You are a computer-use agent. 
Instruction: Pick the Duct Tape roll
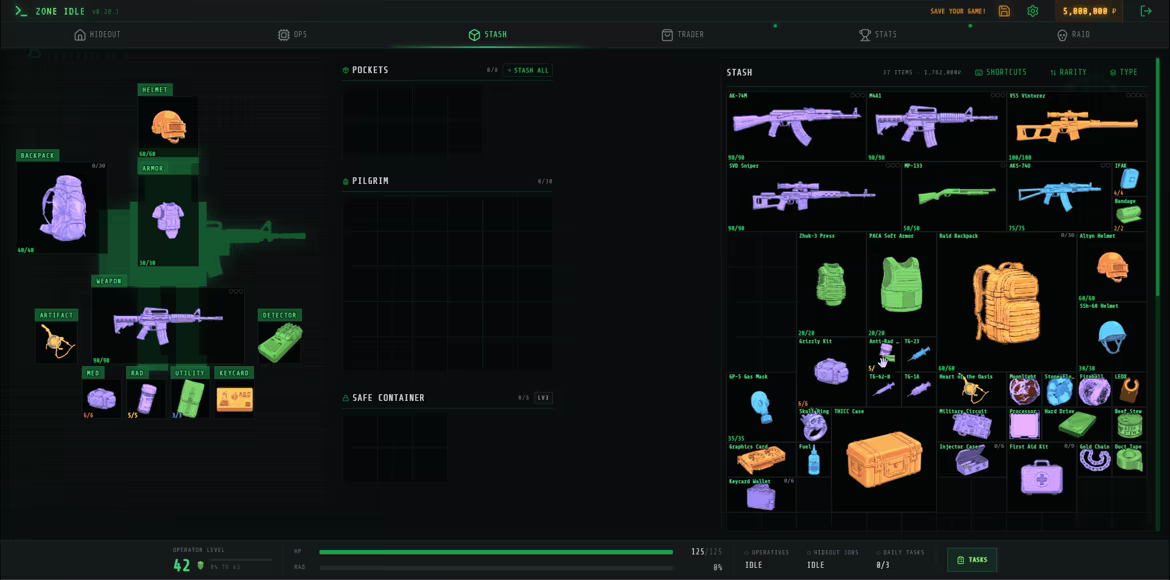tap(1130, 459)
